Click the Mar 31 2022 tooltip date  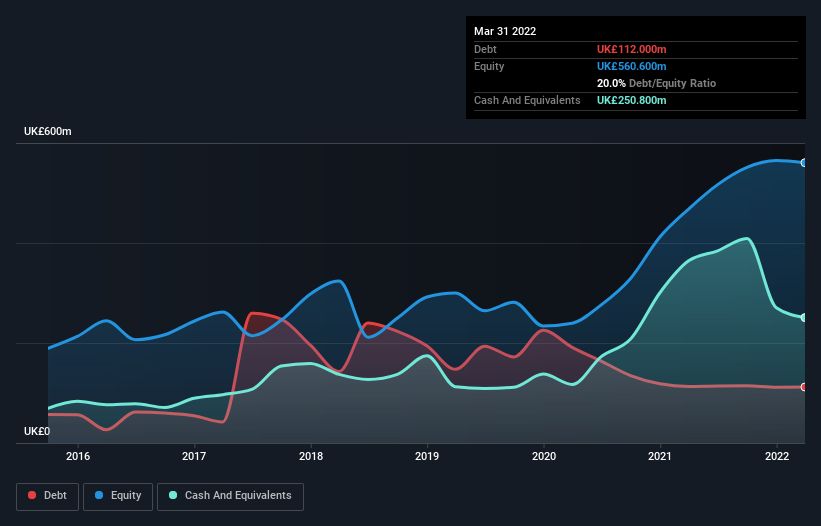pos(505,31)
